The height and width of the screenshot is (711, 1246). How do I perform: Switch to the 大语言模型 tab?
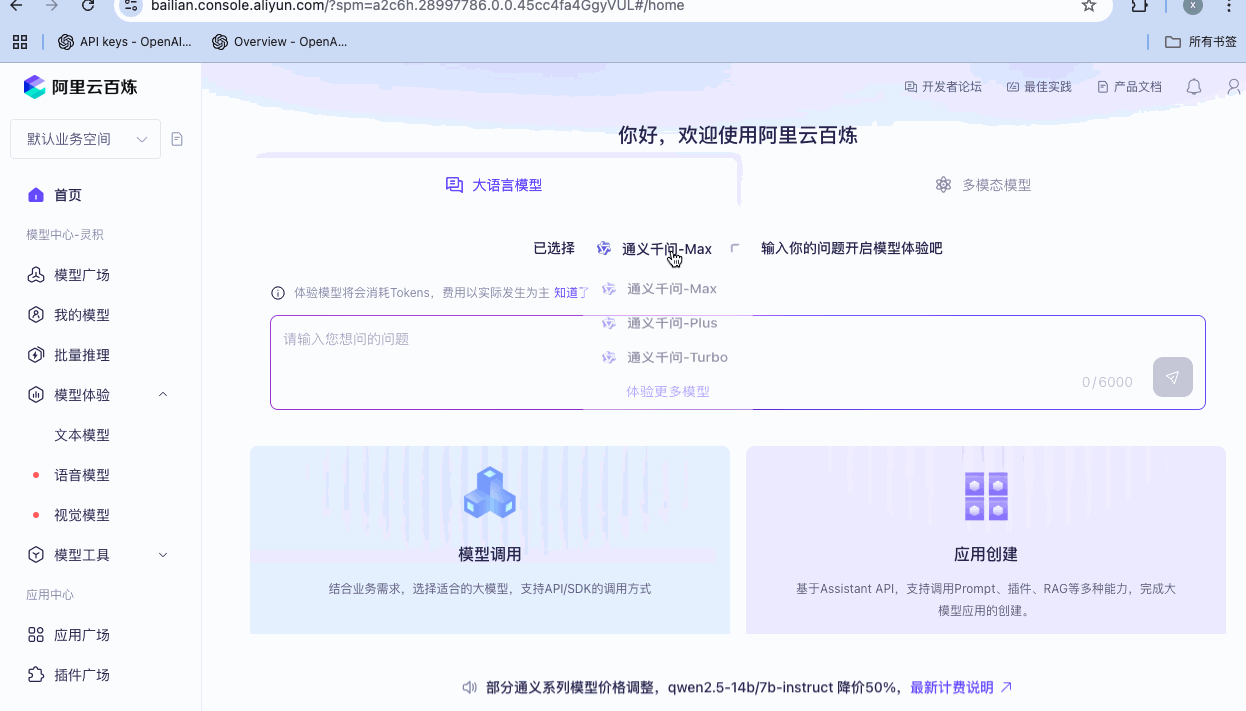click(x=494, y=185)
